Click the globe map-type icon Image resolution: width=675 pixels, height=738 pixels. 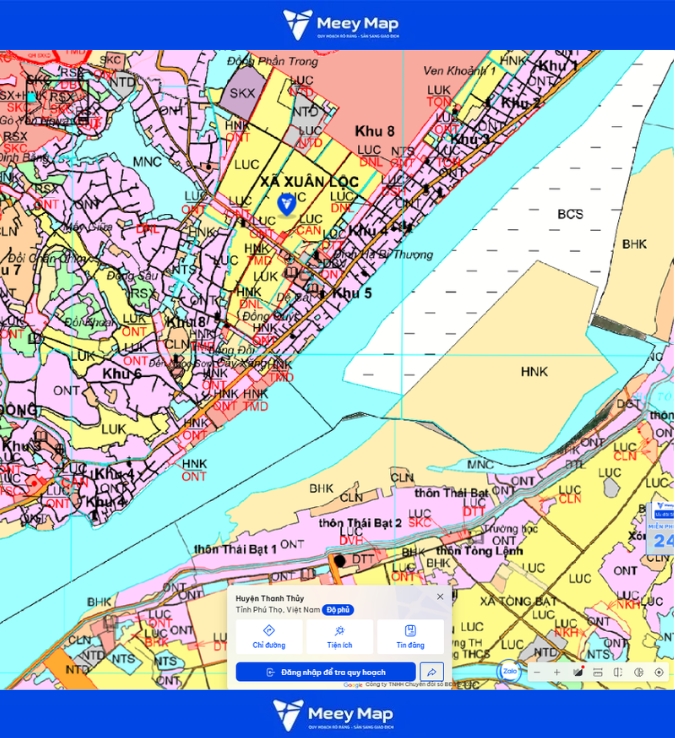click(x=639, y=673)
